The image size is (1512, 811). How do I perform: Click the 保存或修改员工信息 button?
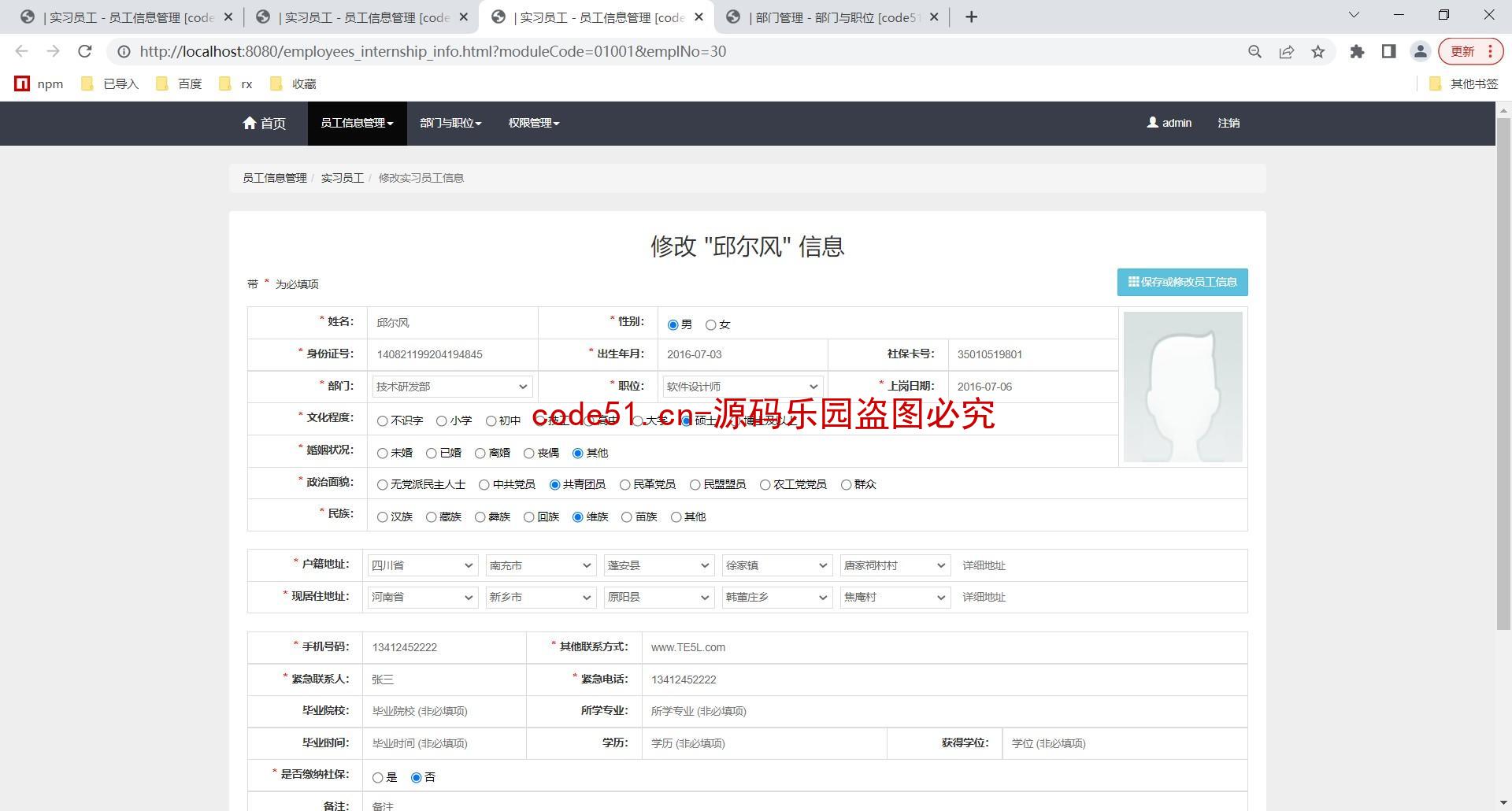(1182, 282)
